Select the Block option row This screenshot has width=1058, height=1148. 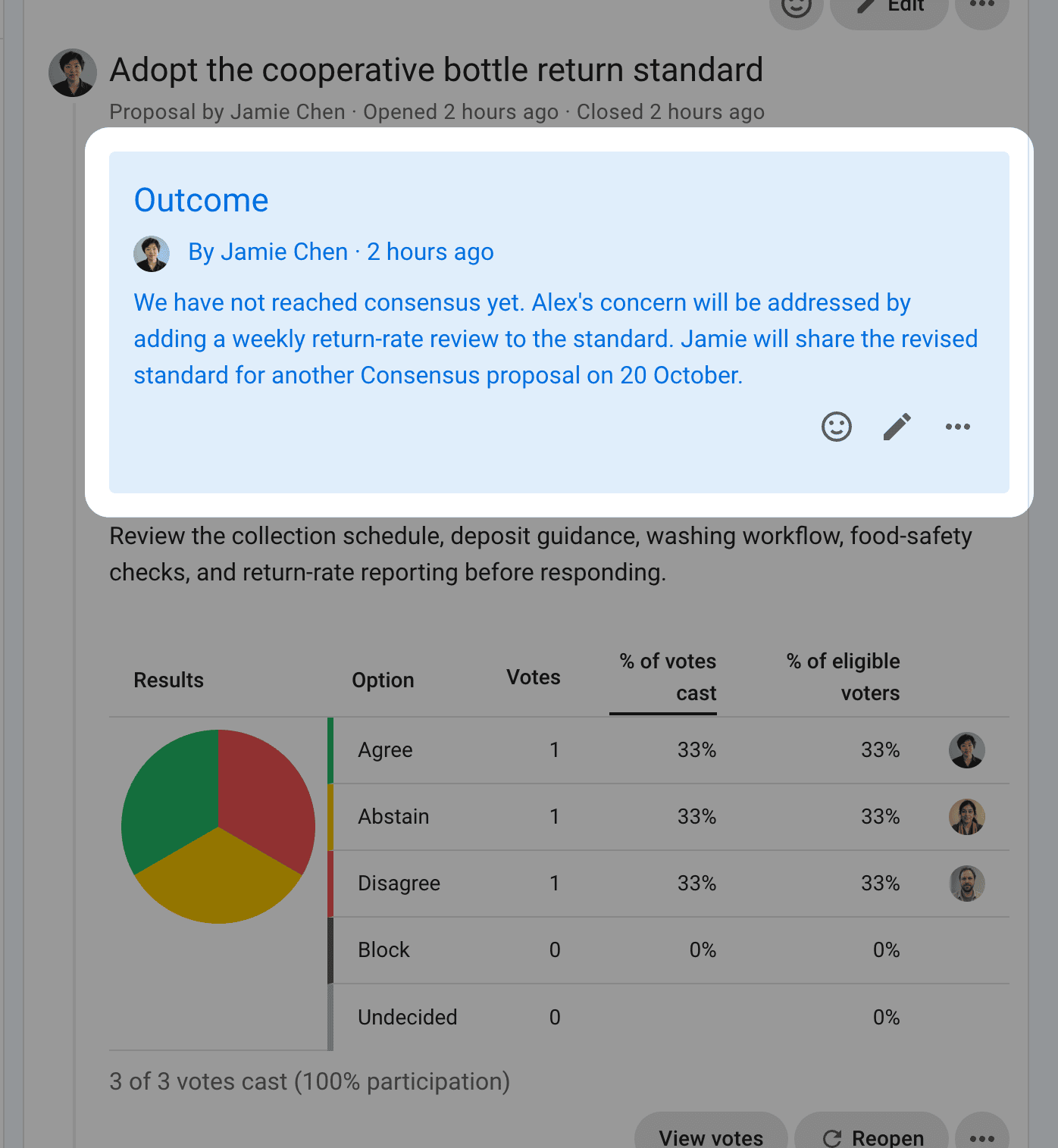[x=671, y=950]
